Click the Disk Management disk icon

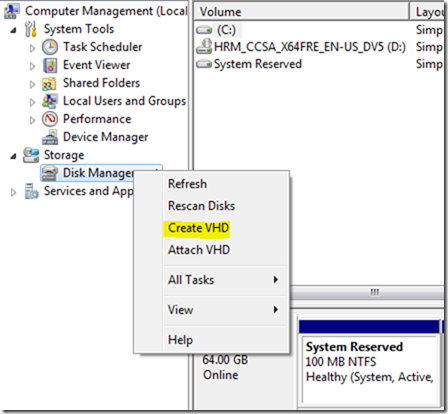pyautogui.click(x=50, y=173)
